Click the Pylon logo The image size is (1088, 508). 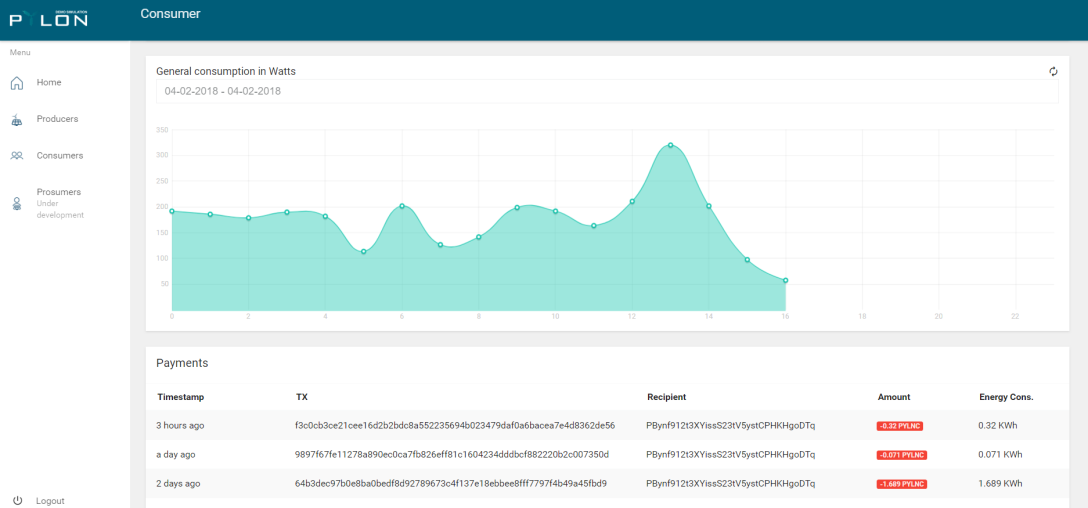click(x=49, y=18)
